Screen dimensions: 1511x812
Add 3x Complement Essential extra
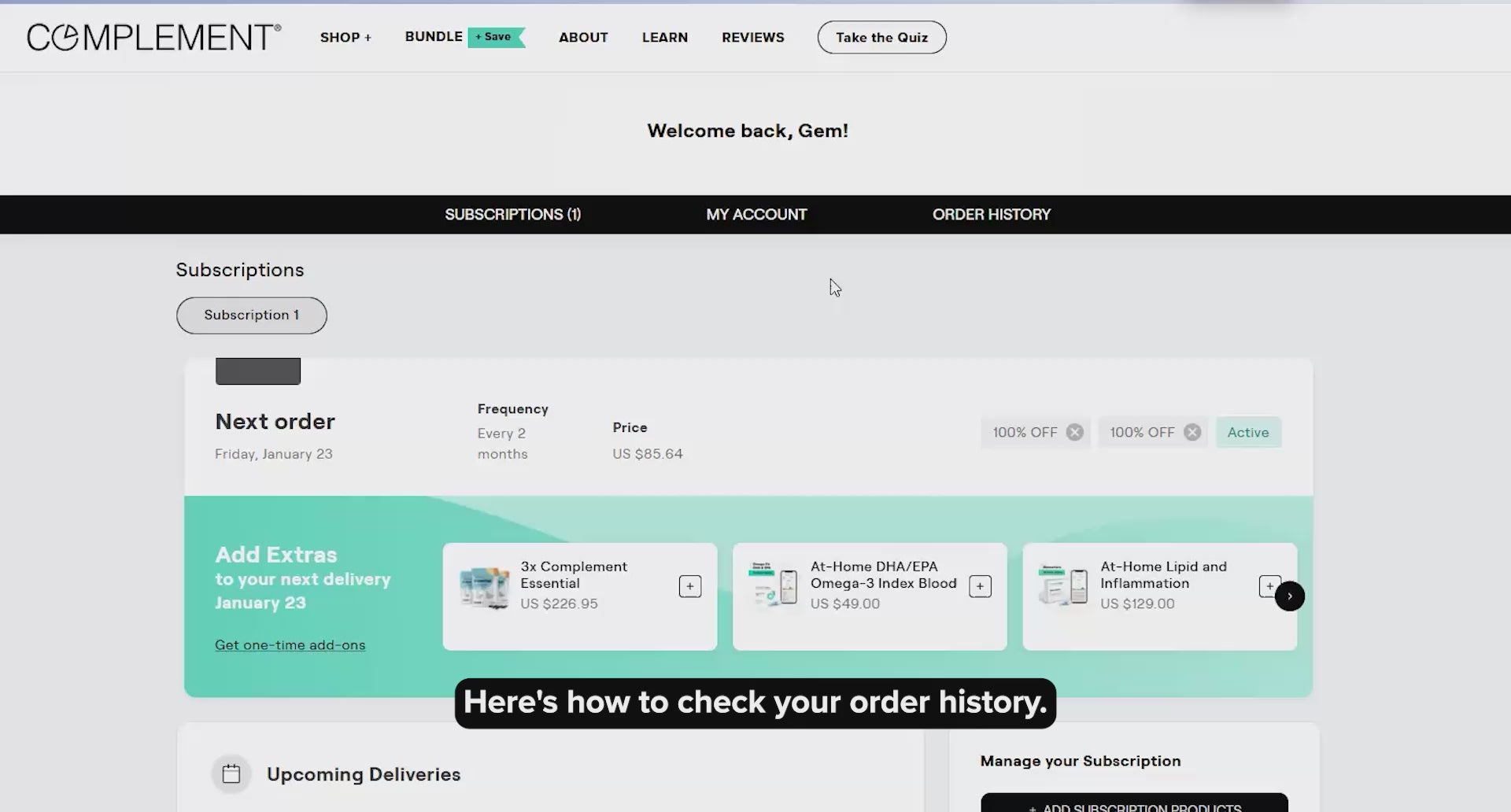click(x=690, y=586)
